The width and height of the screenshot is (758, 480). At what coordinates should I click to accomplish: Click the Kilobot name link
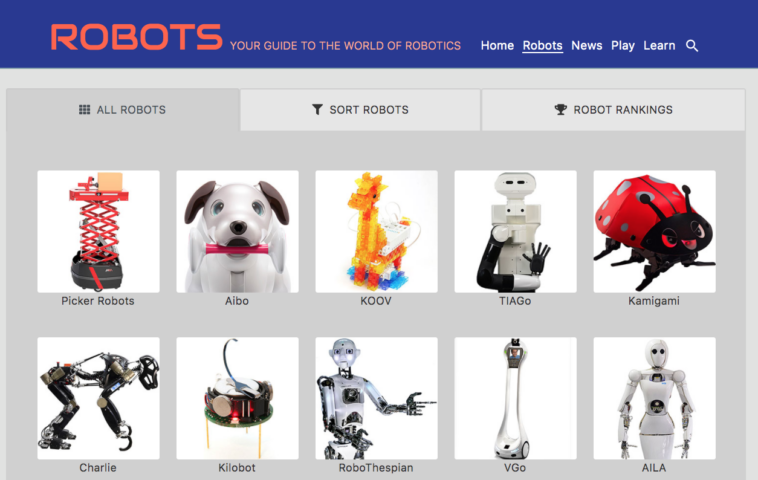click(x=237, y=467)
